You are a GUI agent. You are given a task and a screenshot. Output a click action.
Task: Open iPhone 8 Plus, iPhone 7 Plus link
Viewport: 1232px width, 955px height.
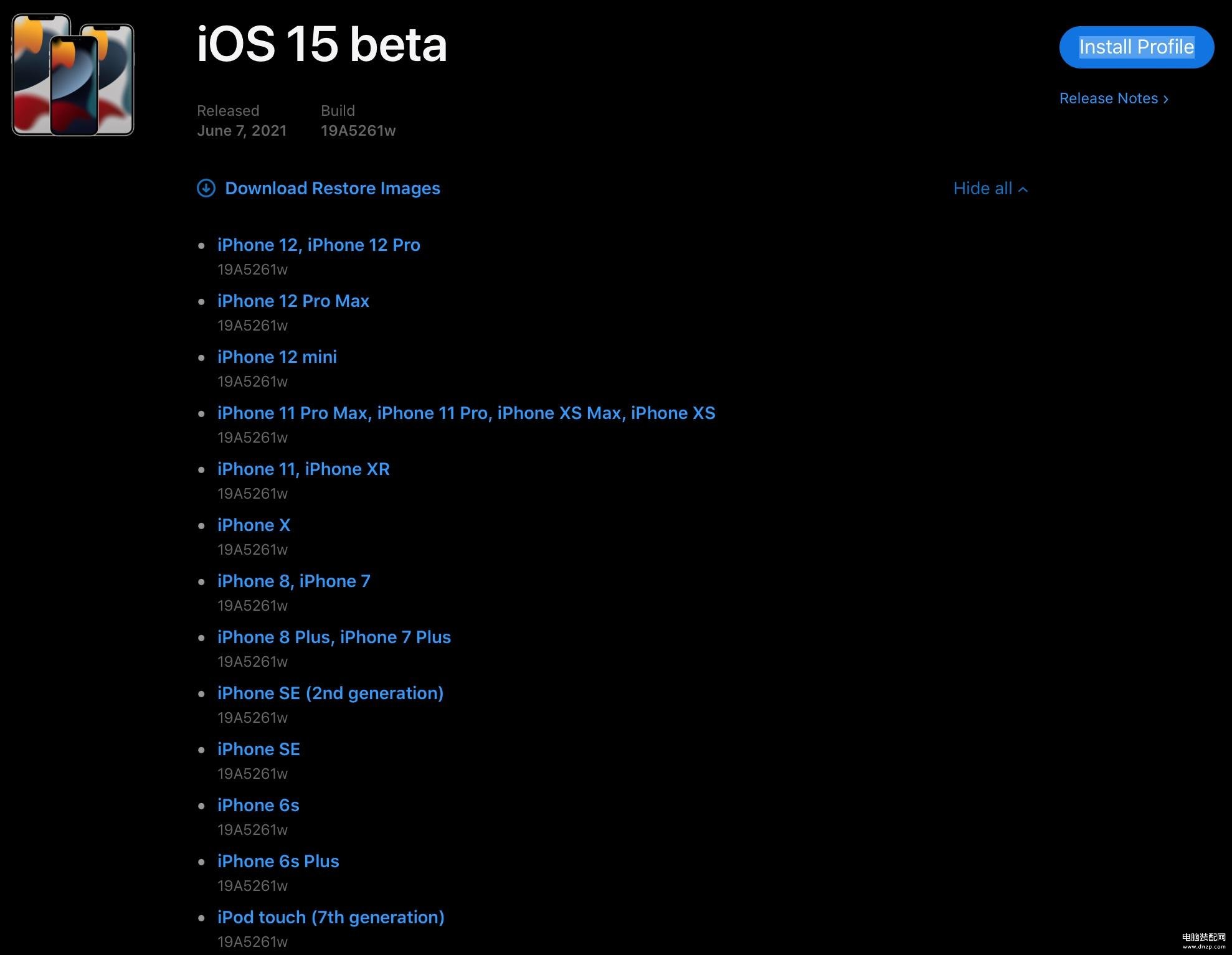334,637
